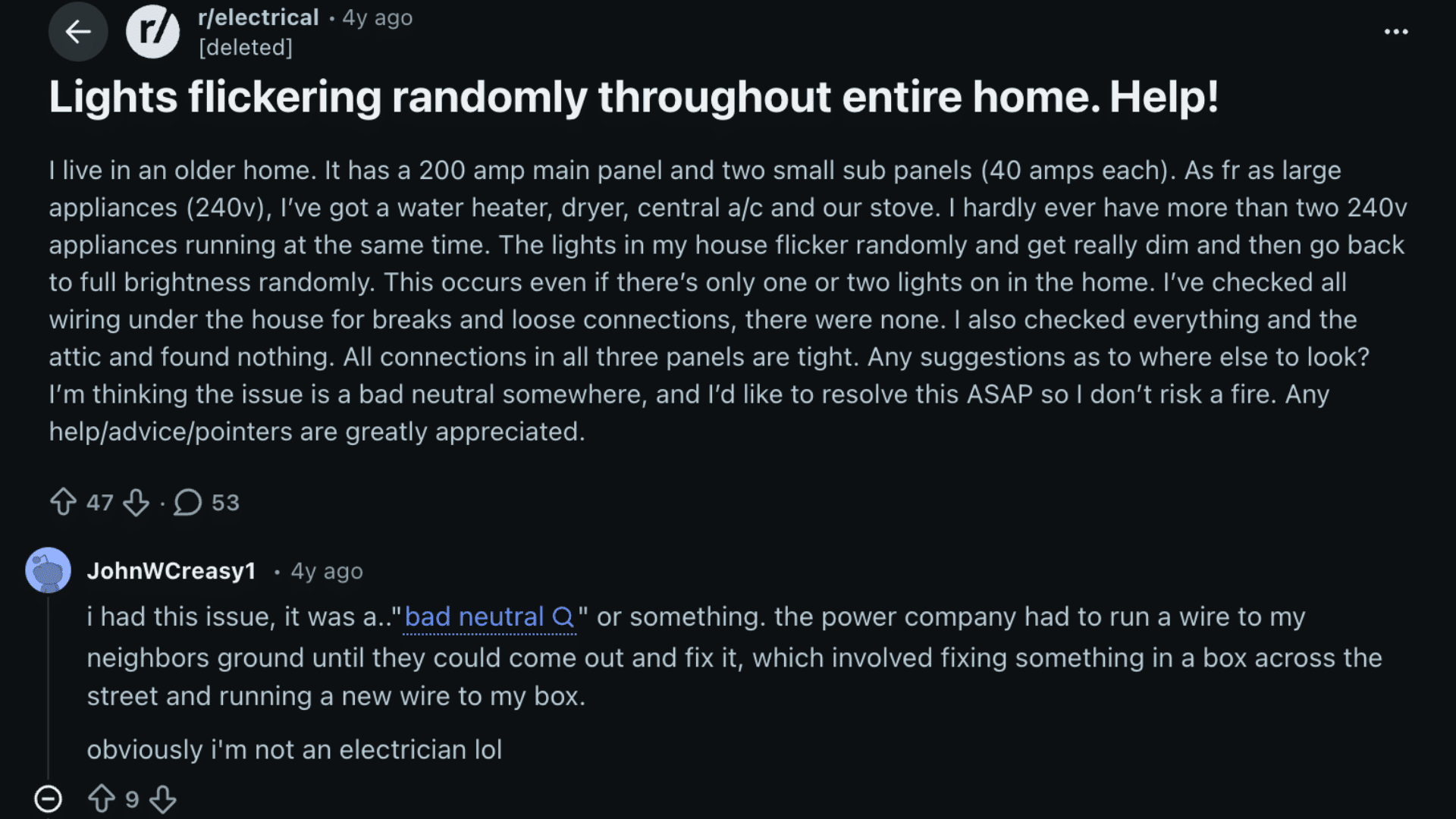Toggle the downvote on the flickering lights post

tap(136, 502)
